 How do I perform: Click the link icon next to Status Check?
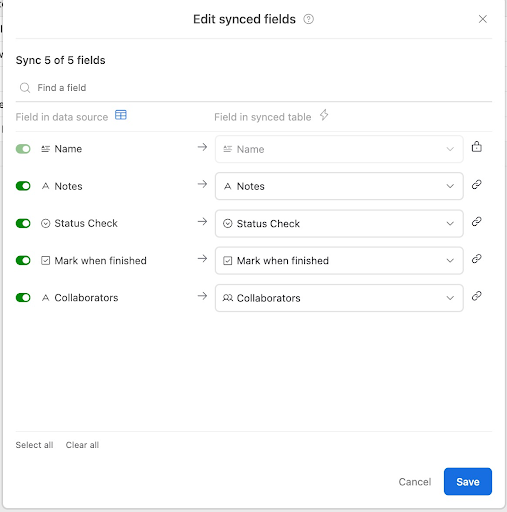pos(477,222)
